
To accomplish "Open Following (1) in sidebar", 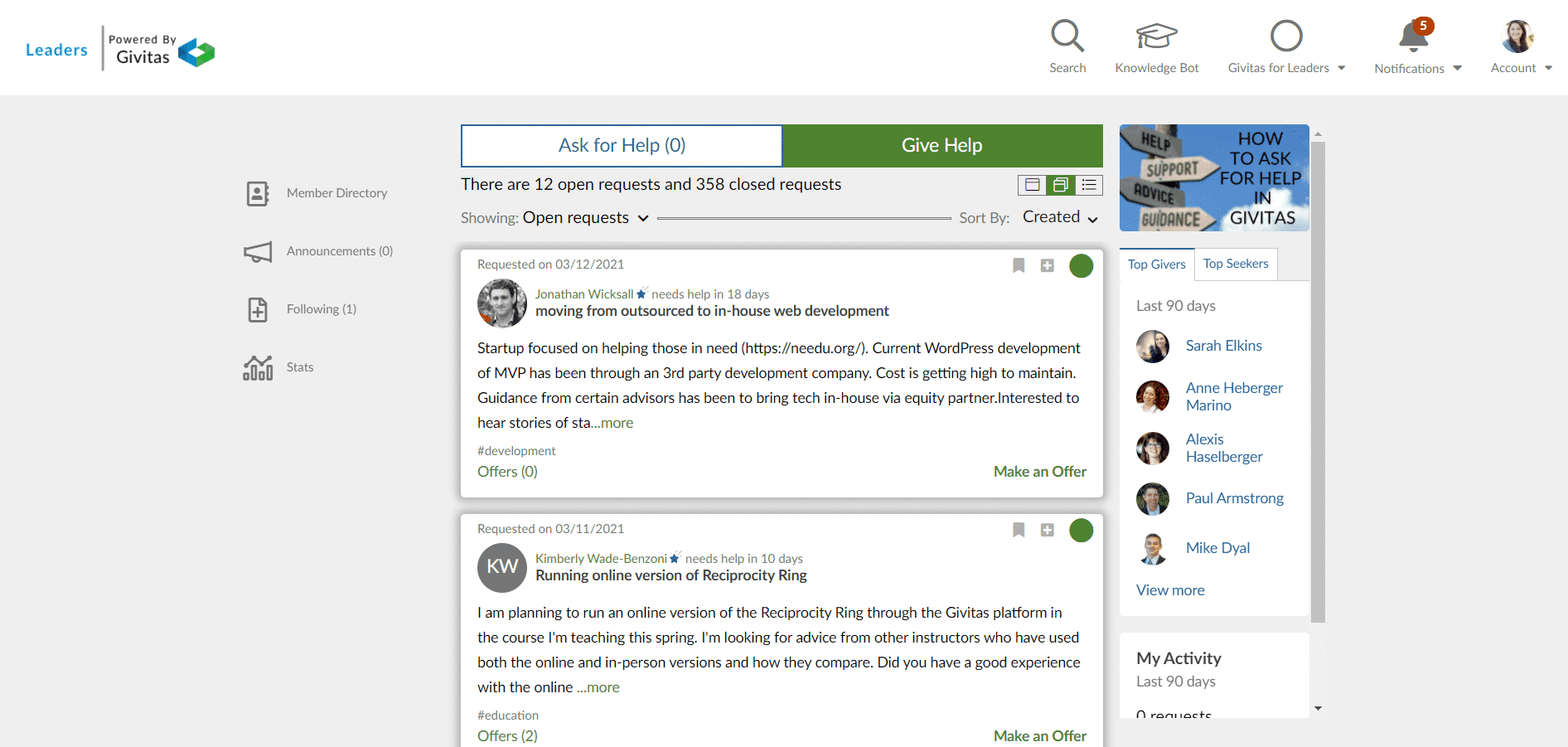I will point(322,309).
